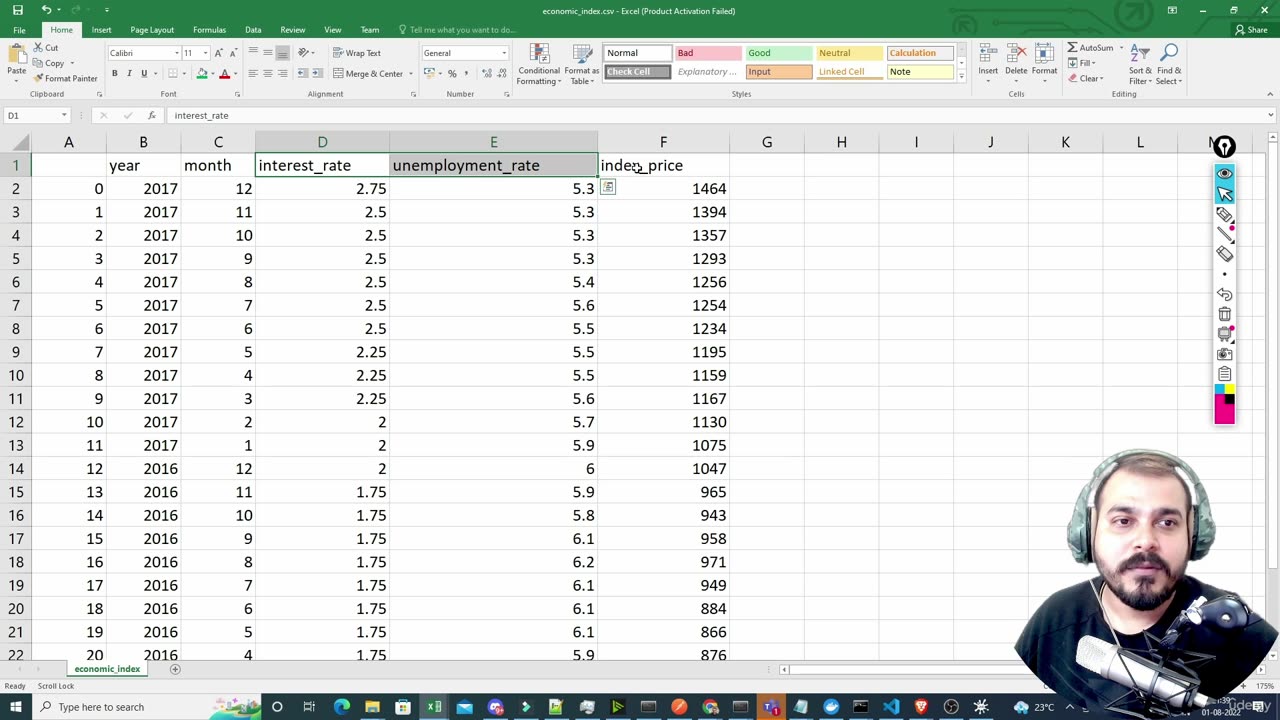This screenshot has height=720, width=1280.
Task: Click the Paste clipboard icon
Action: point(17,54)
